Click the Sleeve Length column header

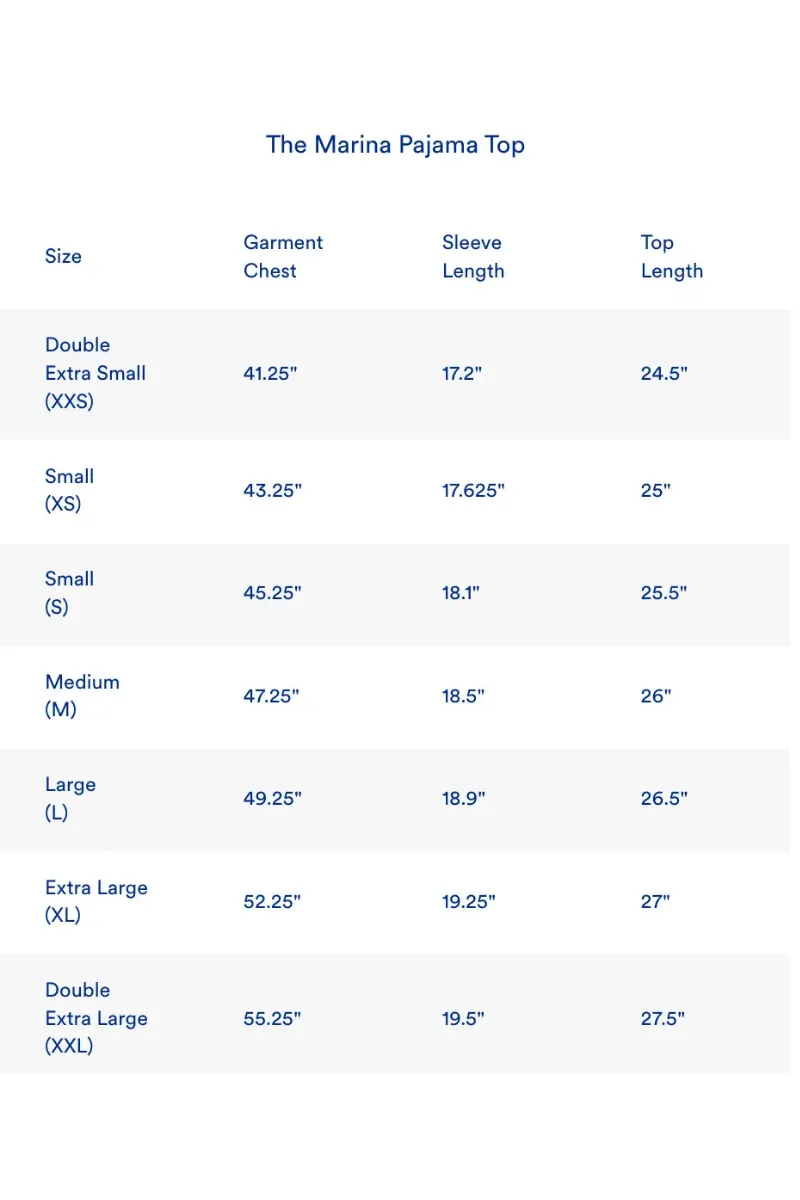click(473, 256)
